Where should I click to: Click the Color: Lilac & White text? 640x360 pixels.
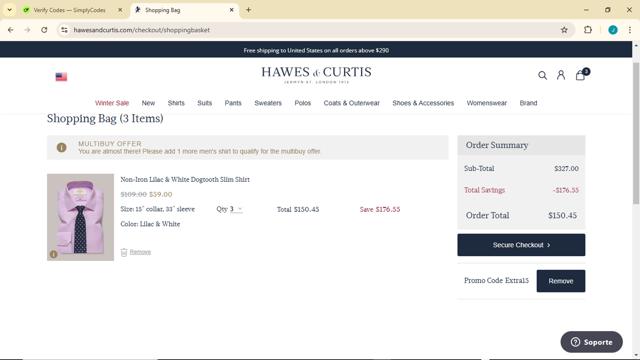150,224
